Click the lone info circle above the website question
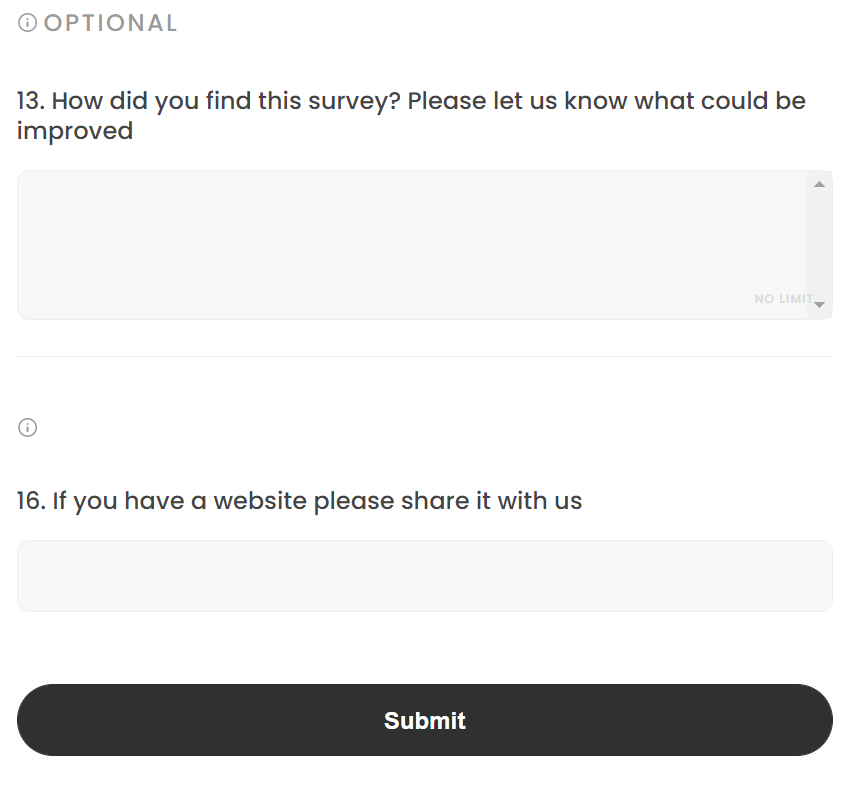Screen dimensions: 862x799 pos(27,427)
